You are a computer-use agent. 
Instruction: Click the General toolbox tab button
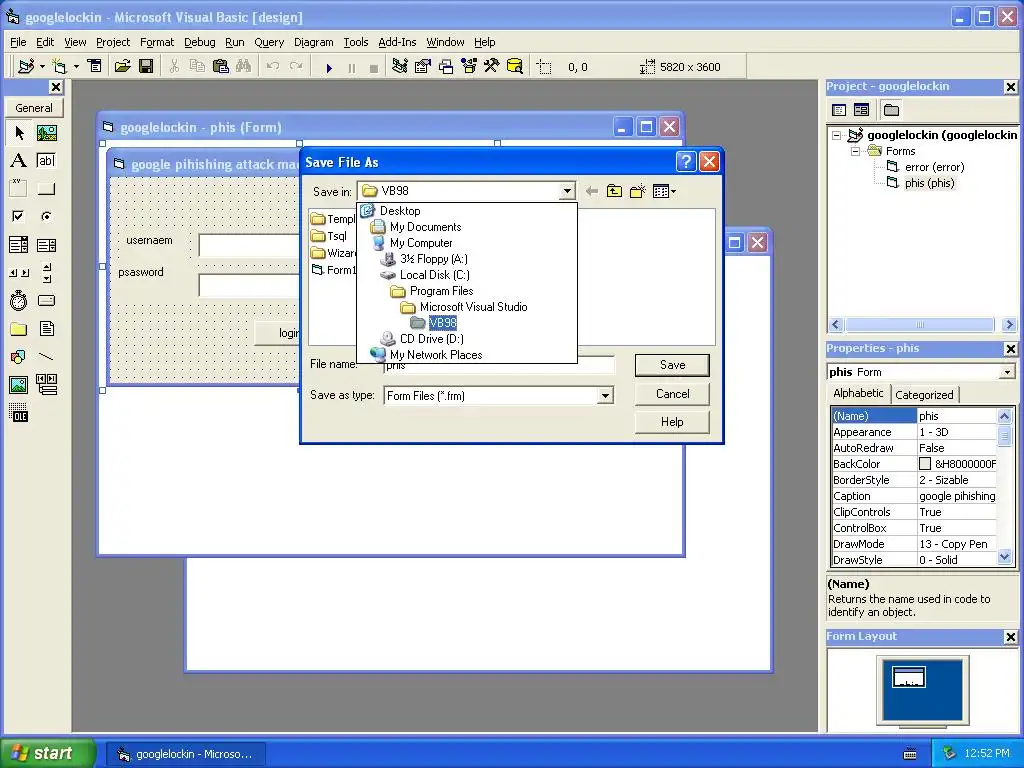click(34, 108)
